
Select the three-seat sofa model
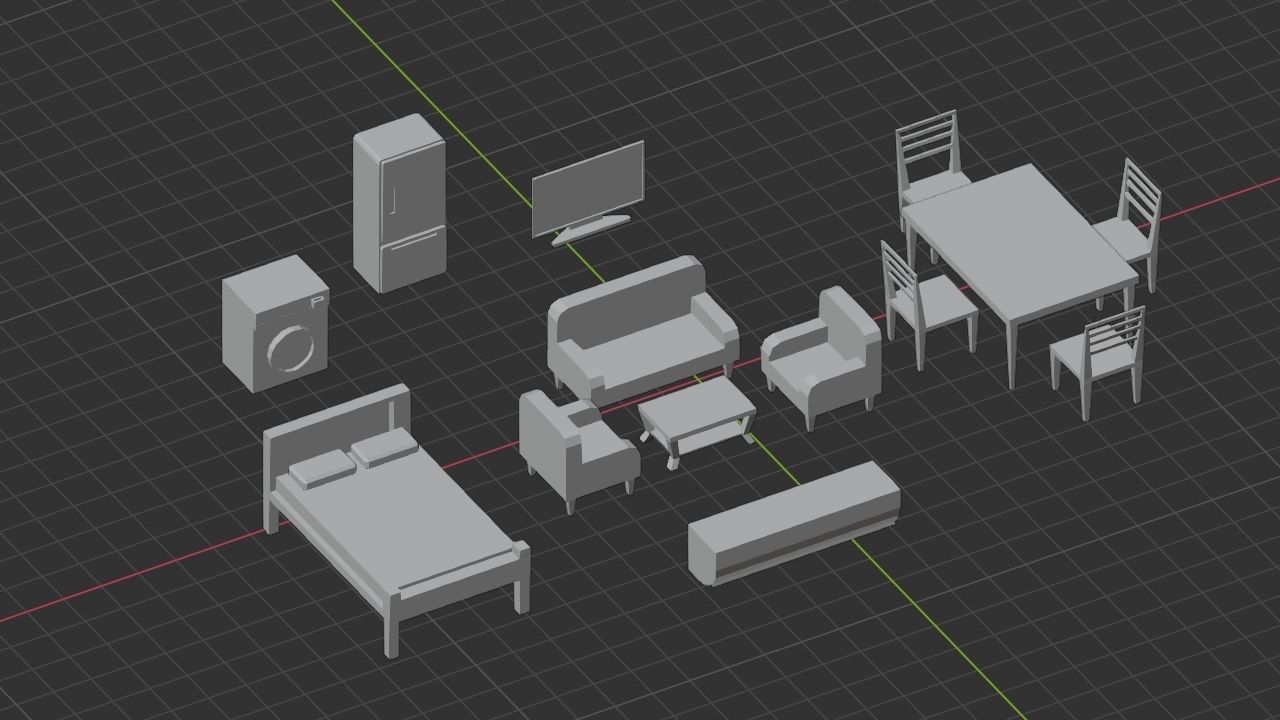643,329
